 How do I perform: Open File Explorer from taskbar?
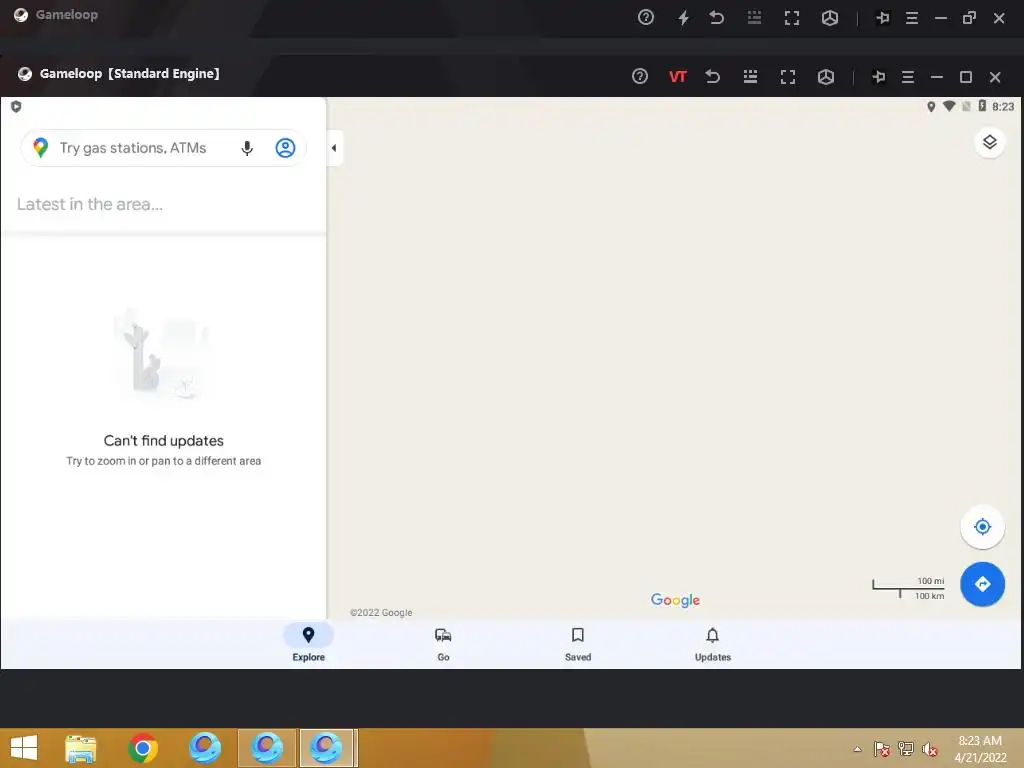(x=81, y=748)
